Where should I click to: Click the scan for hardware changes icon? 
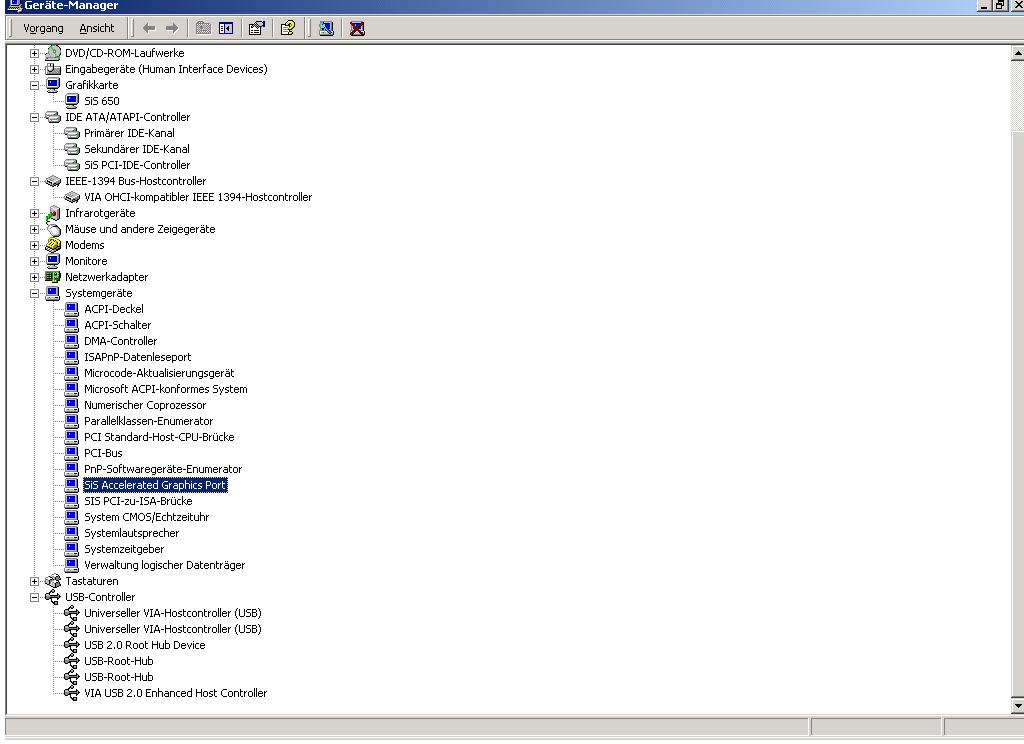[327, 28]
